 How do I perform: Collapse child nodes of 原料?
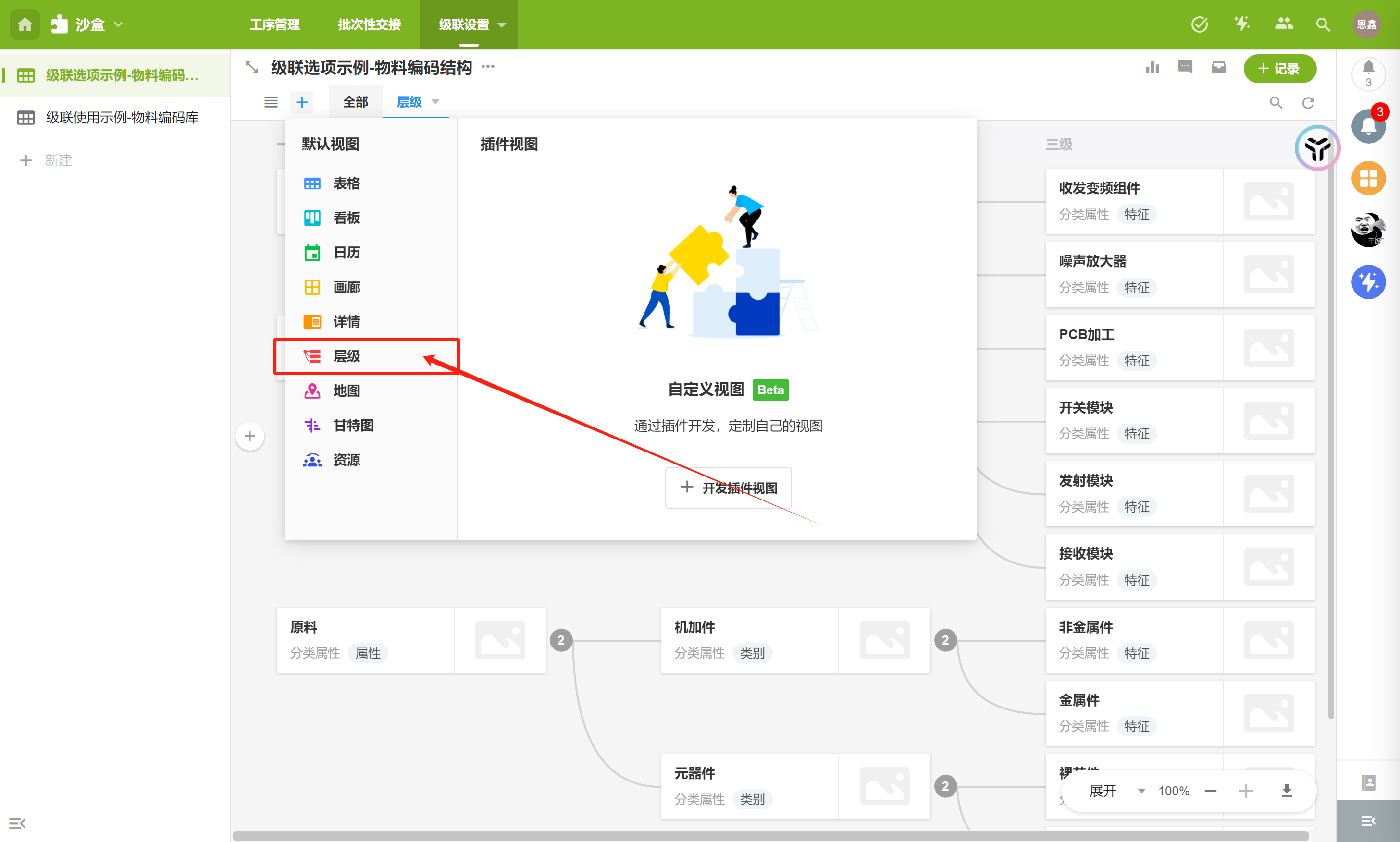(560, 641)
